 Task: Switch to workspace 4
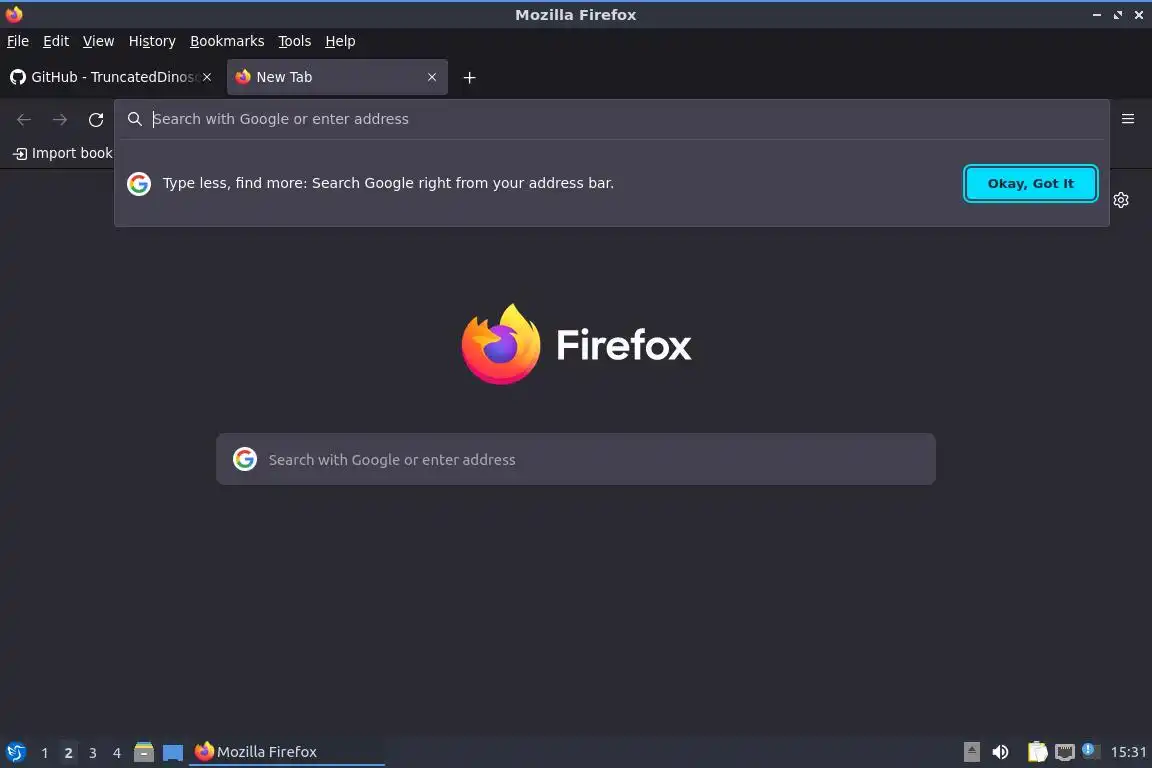(x=116, y=753)
